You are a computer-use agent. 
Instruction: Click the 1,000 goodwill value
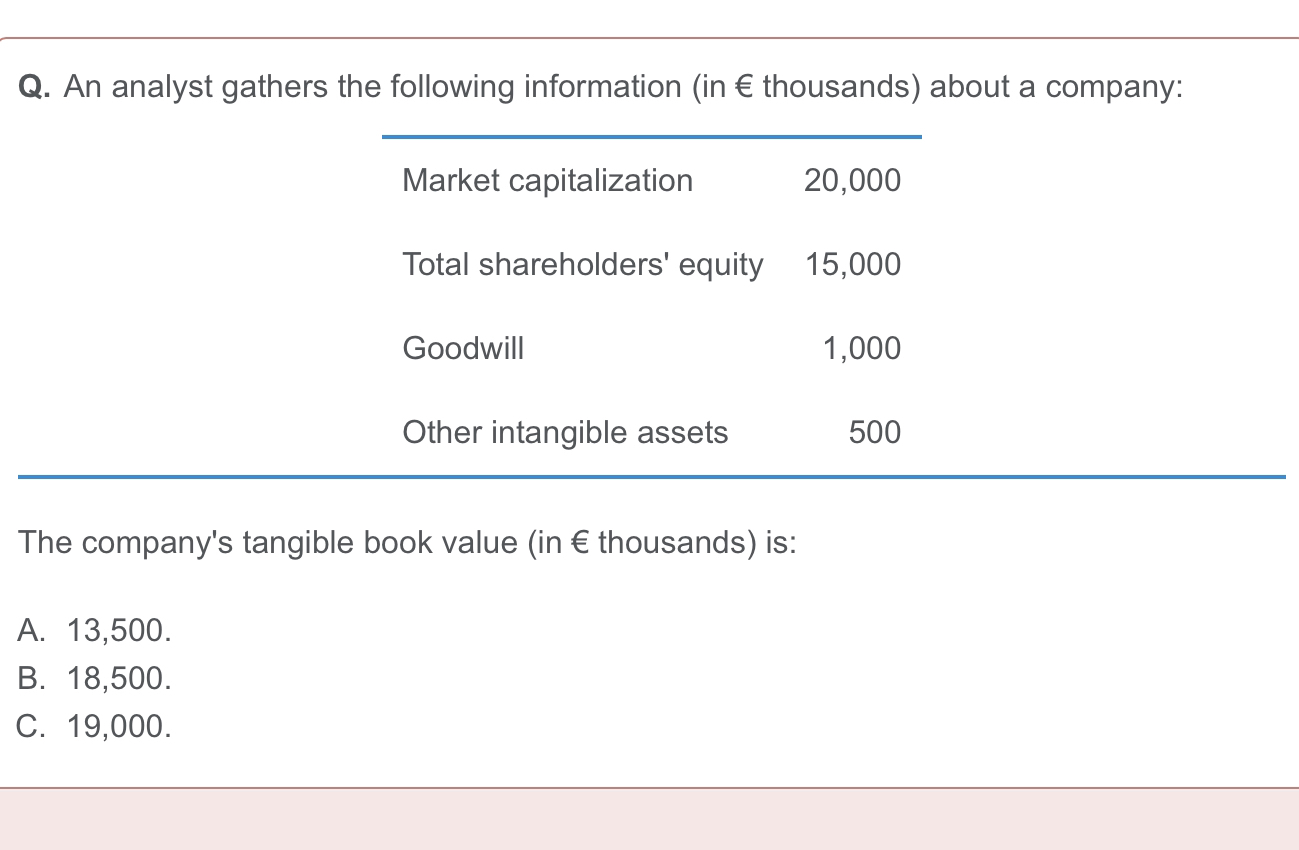(861, 349)
